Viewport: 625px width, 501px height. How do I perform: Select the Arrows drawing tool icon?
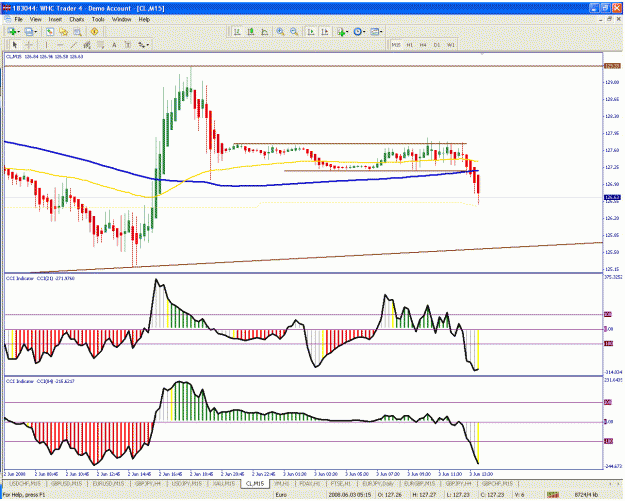tap(141, 45)
